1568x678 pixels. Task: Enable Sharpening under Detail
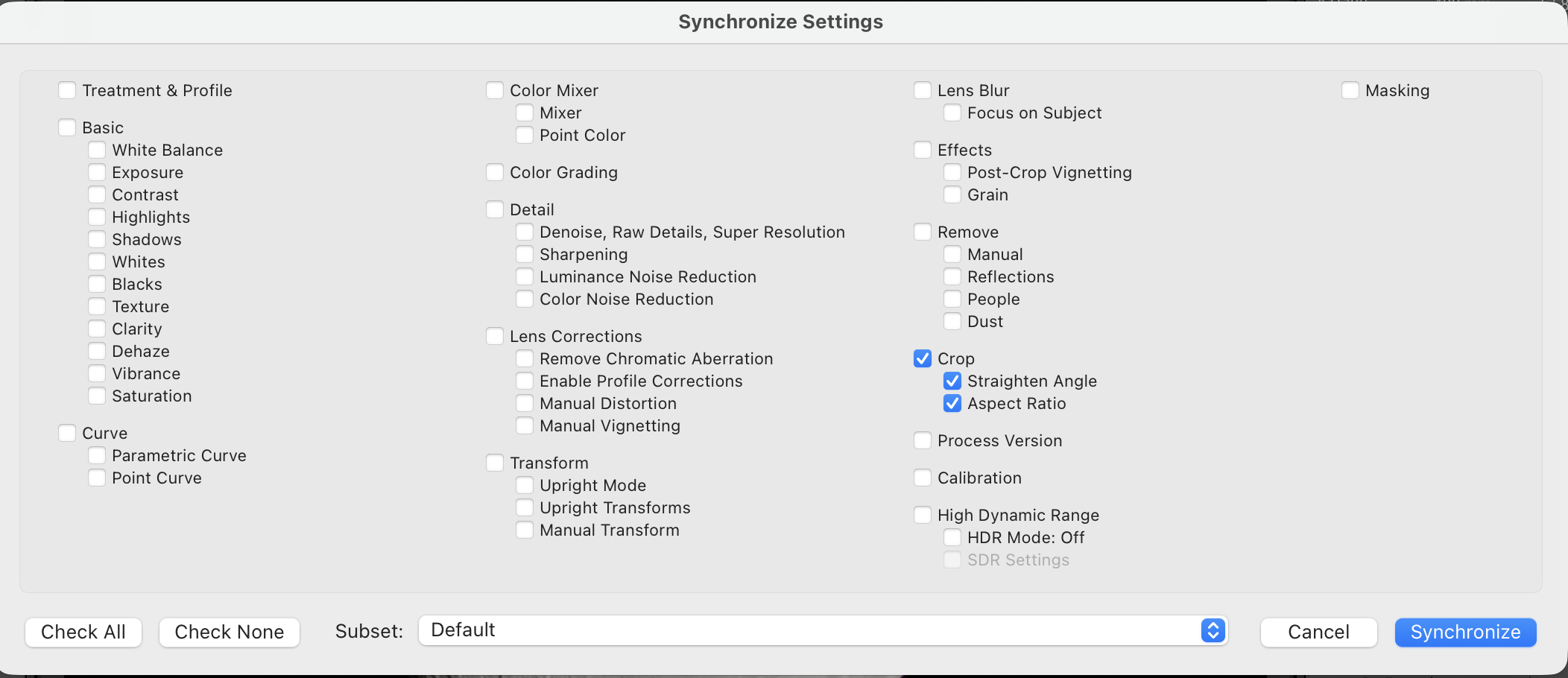tap(525, 253)
